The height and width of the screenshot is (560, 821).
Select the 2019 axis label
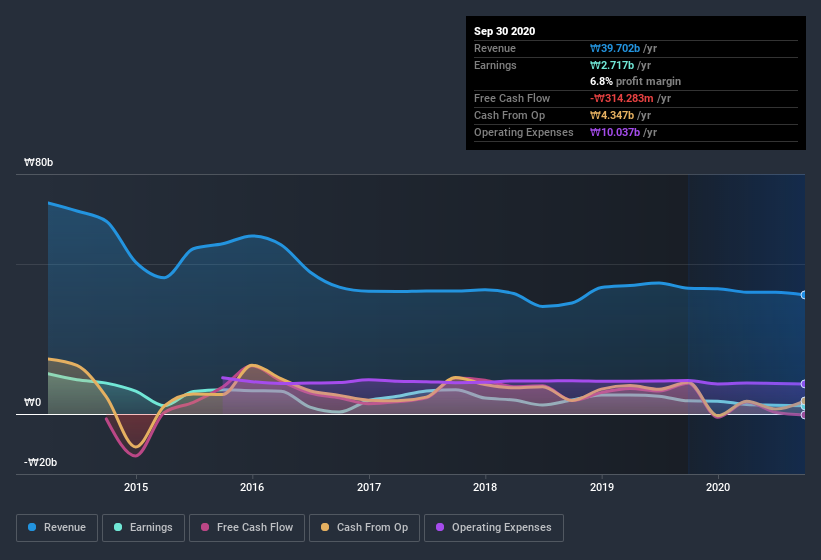pos(602,487)
